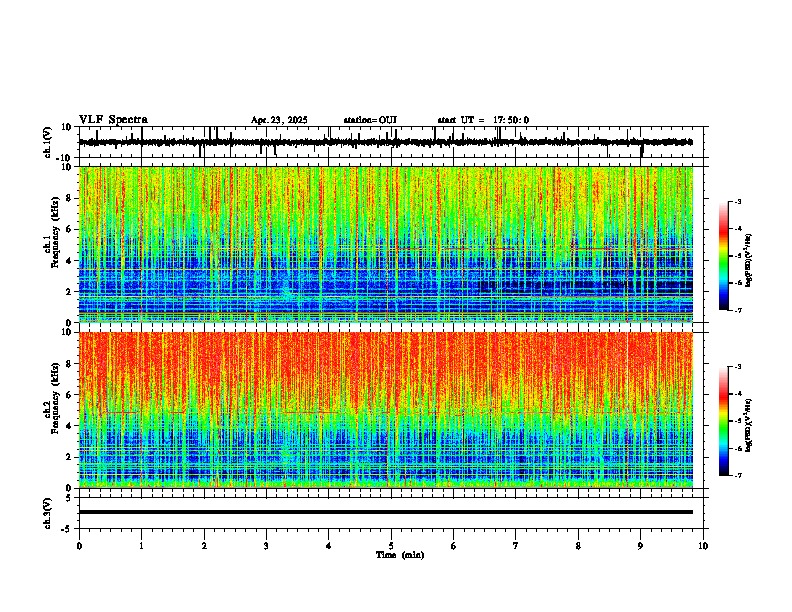Click time-axis tick label "4"

[328, 546]
